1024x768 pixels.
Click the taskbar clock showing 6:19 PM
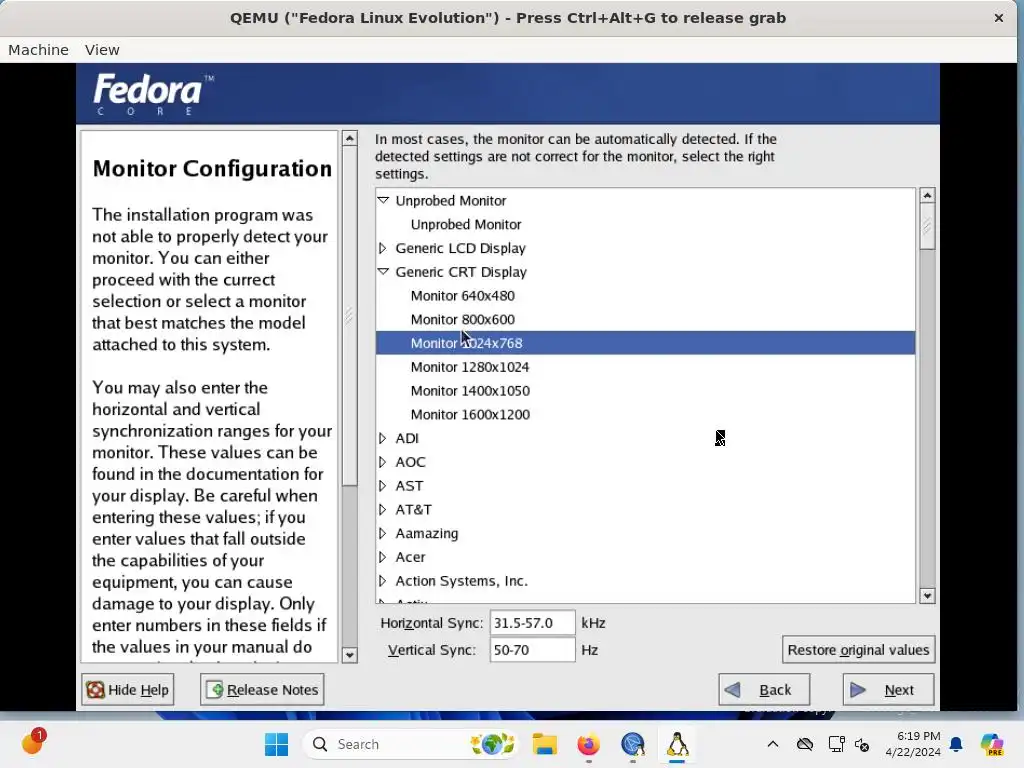pyautogui.click(x=913, y=744)
